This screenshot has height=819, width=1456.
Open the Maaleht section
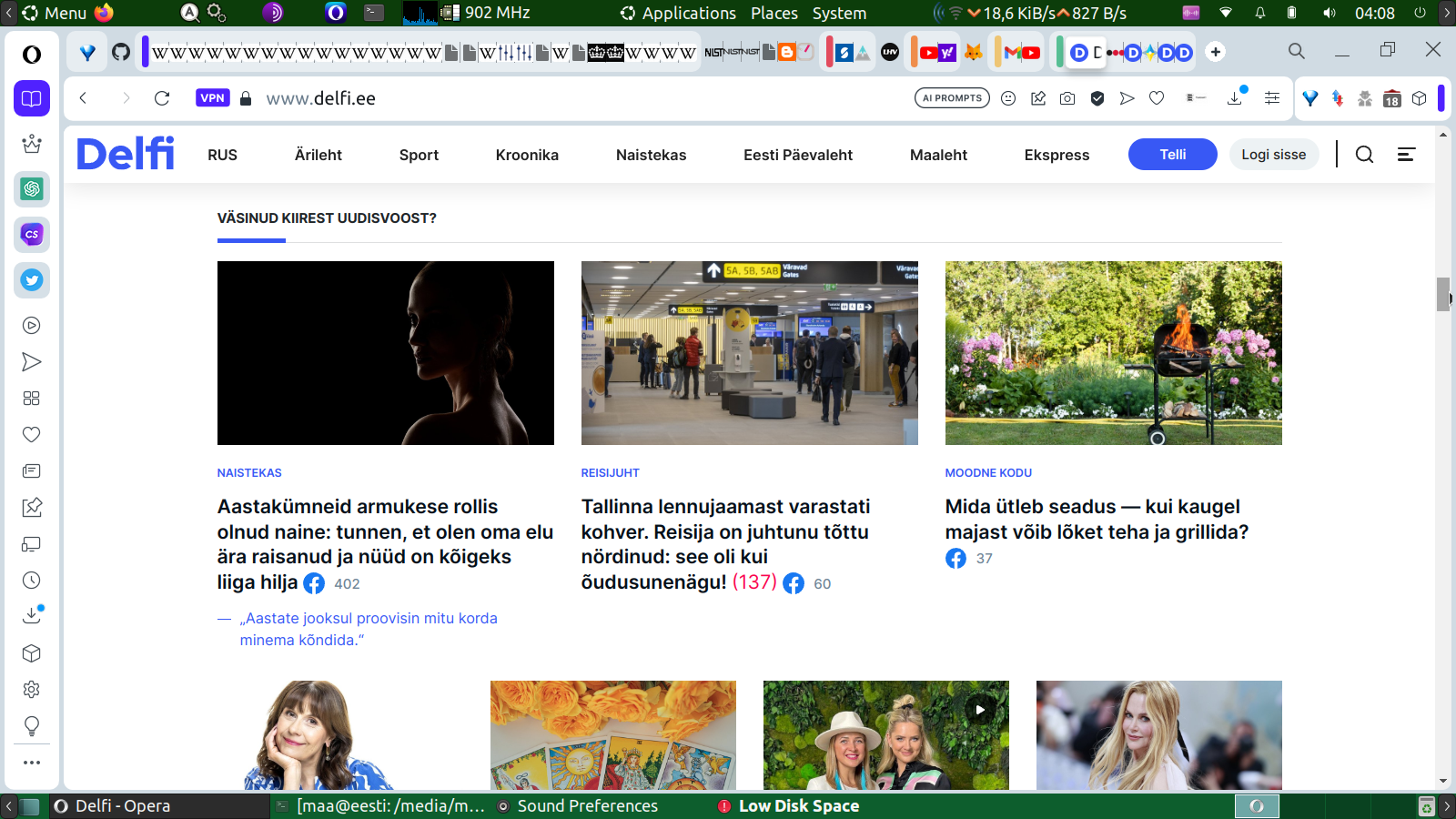pos(938,155)
